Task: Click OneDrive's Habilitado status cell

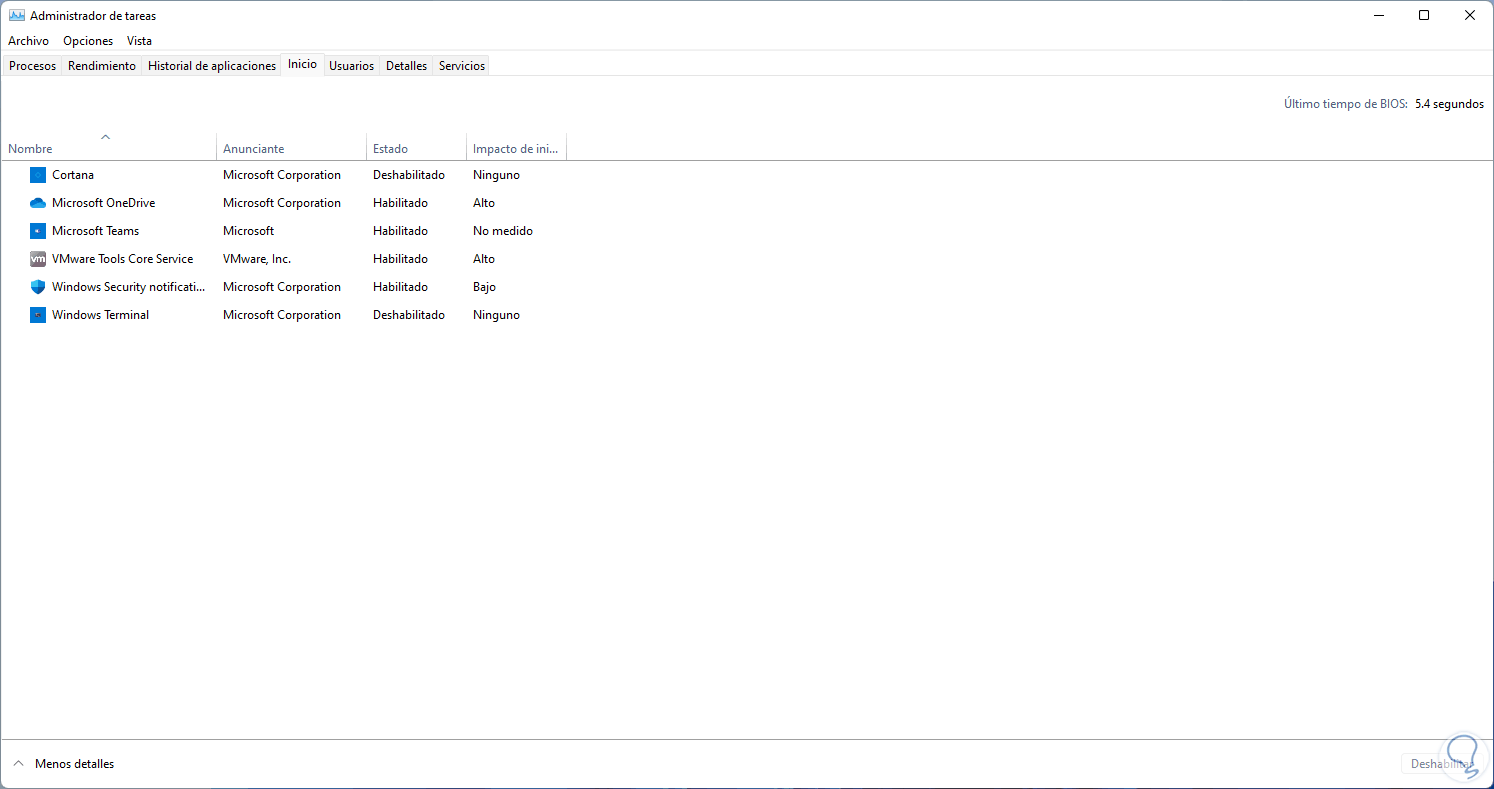Action: tap(400, 203)
